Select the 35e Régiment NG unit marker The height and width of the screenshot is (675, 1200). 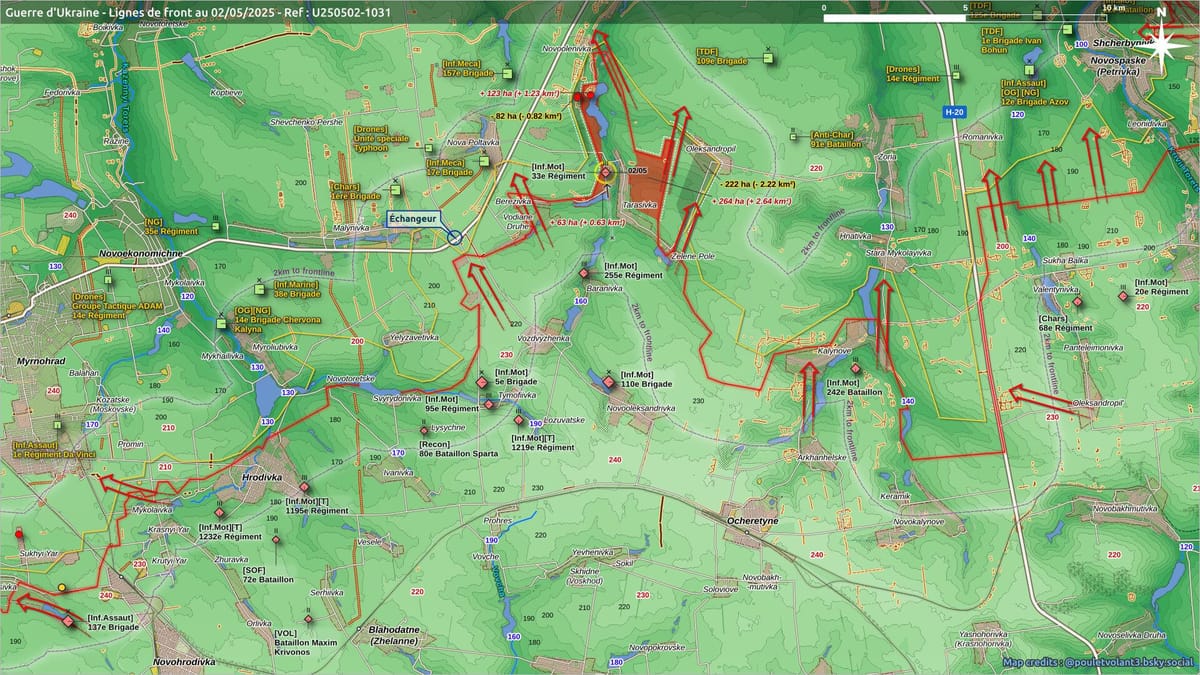(x=216, y=226)
